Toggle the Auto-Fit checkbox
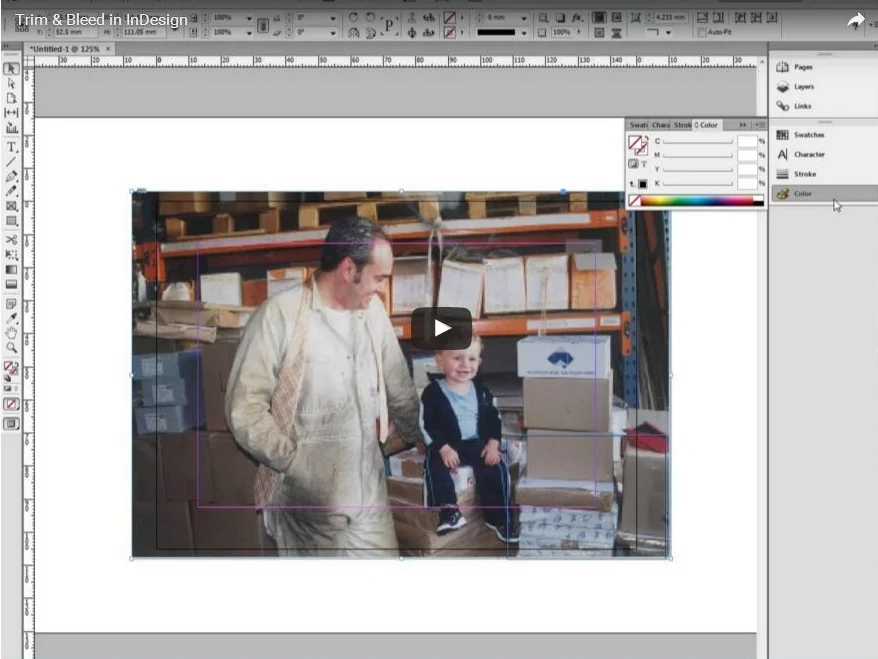The height and width of the screenshot is (659, 878). click(x=702, y=33)
